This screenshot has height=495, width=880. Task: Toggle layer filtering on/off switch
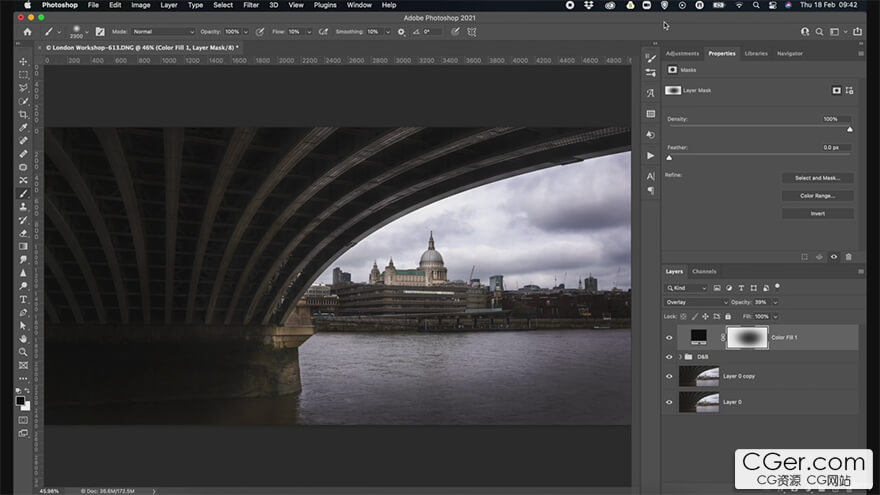[x=777, y=287]
